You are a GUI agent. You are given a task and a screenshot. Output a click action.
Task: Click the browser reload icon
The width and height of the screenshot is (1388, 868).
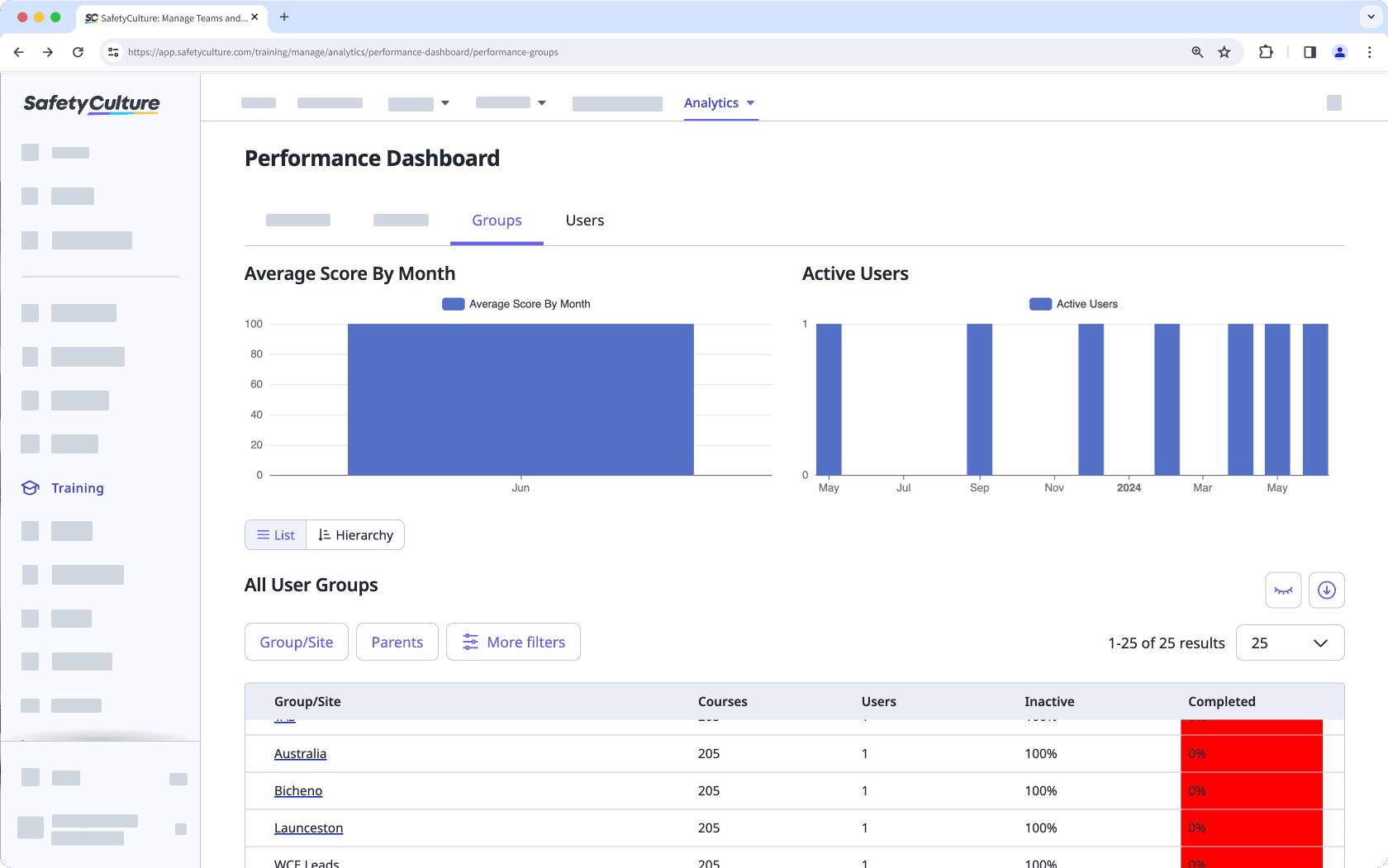tap(78, 52)
